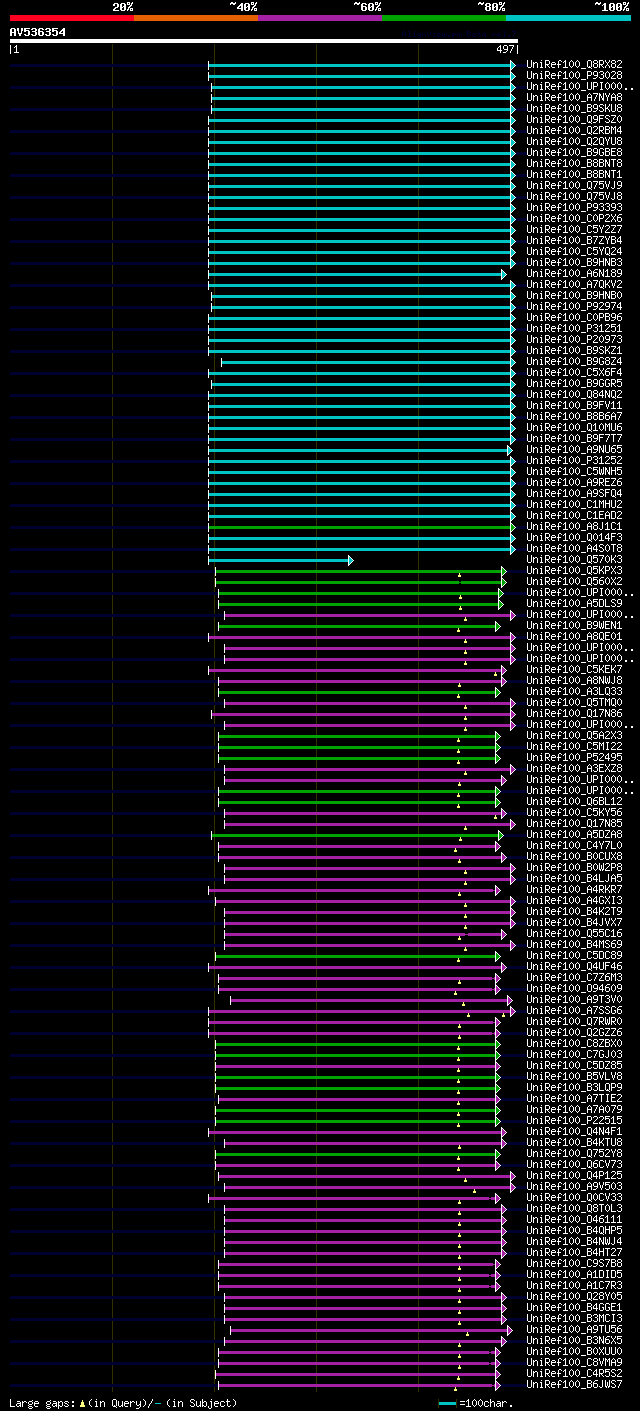Click the cyan alignment bar for B9G8Z4
The image size is (640, 1411).
368,362
